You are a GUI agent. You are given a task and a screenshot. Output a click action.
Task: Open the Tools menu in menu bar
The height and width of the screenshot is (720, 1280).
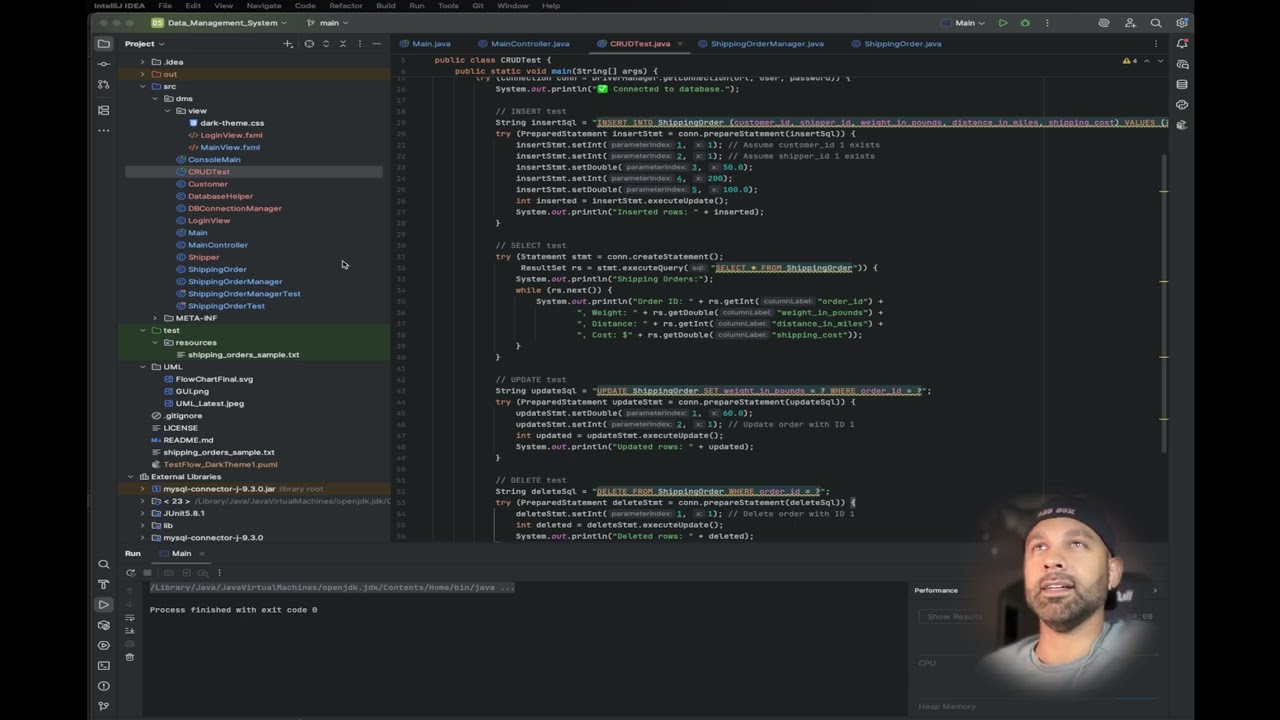coord(448,6)
